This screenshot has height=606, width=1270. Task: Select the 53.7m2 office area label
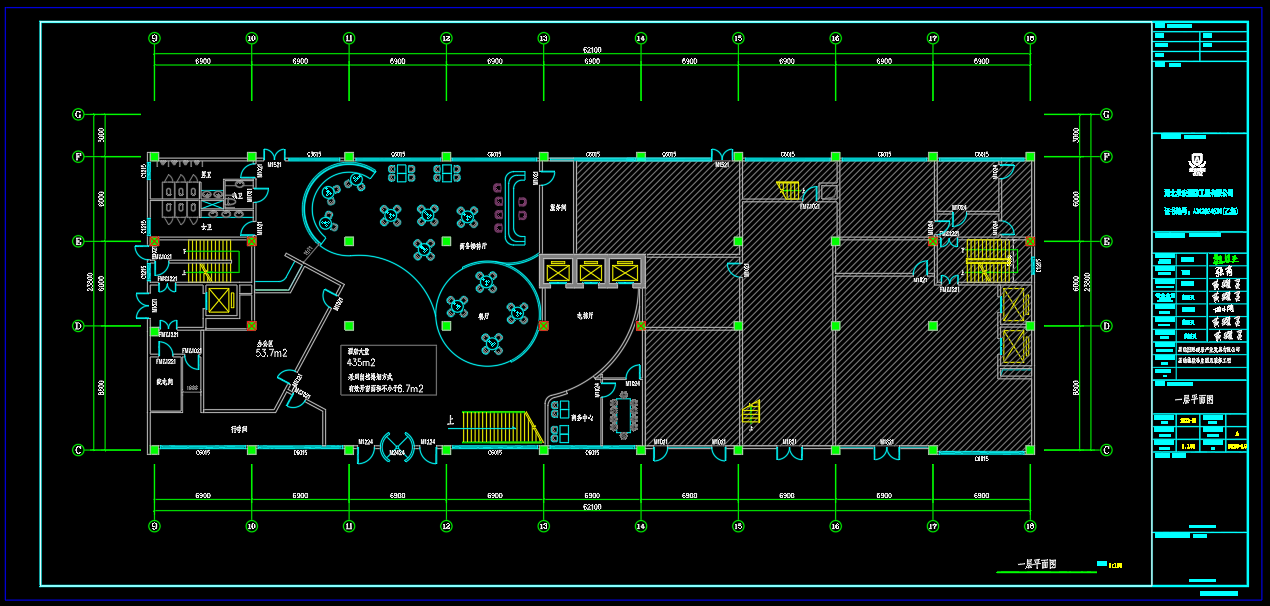(x=271, y=353)
